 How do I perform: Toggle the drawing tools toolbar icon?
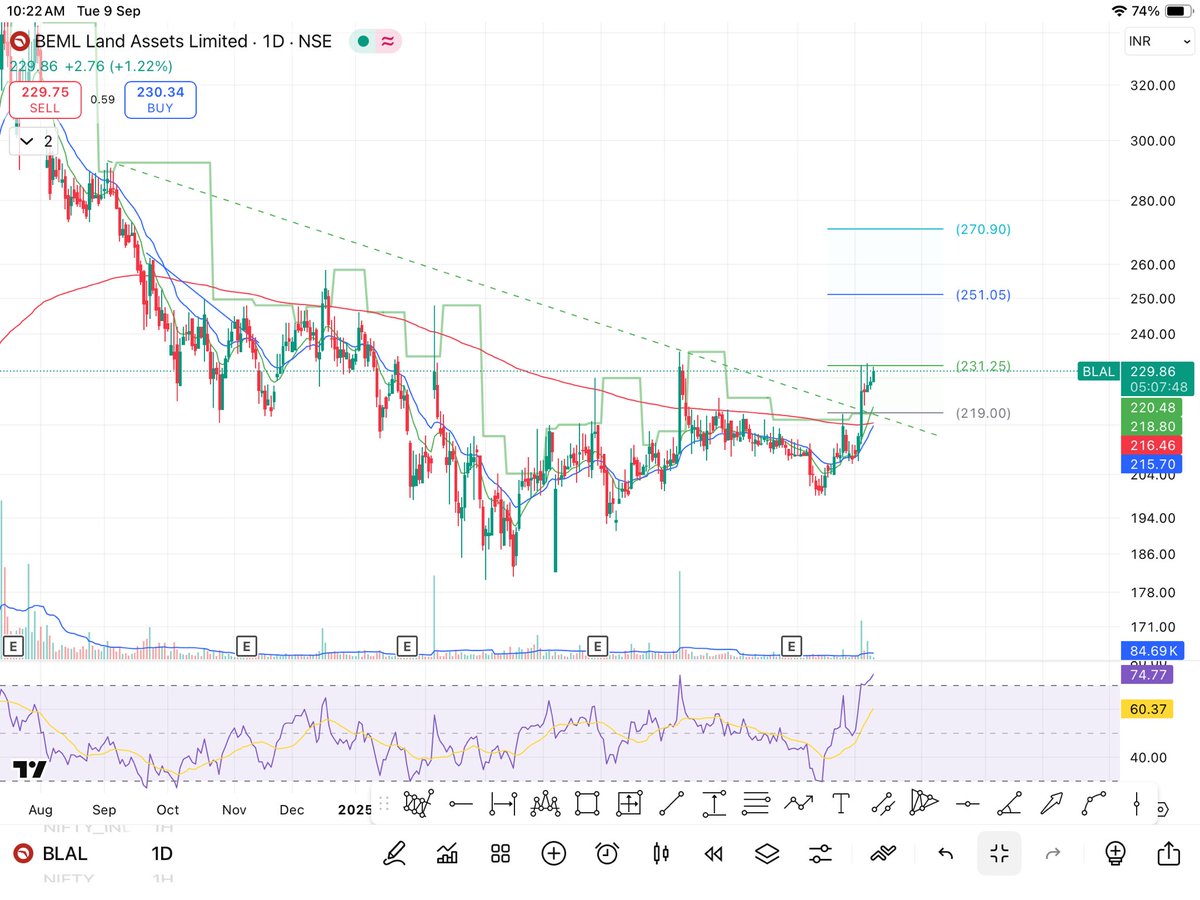(x=882, y=853)
